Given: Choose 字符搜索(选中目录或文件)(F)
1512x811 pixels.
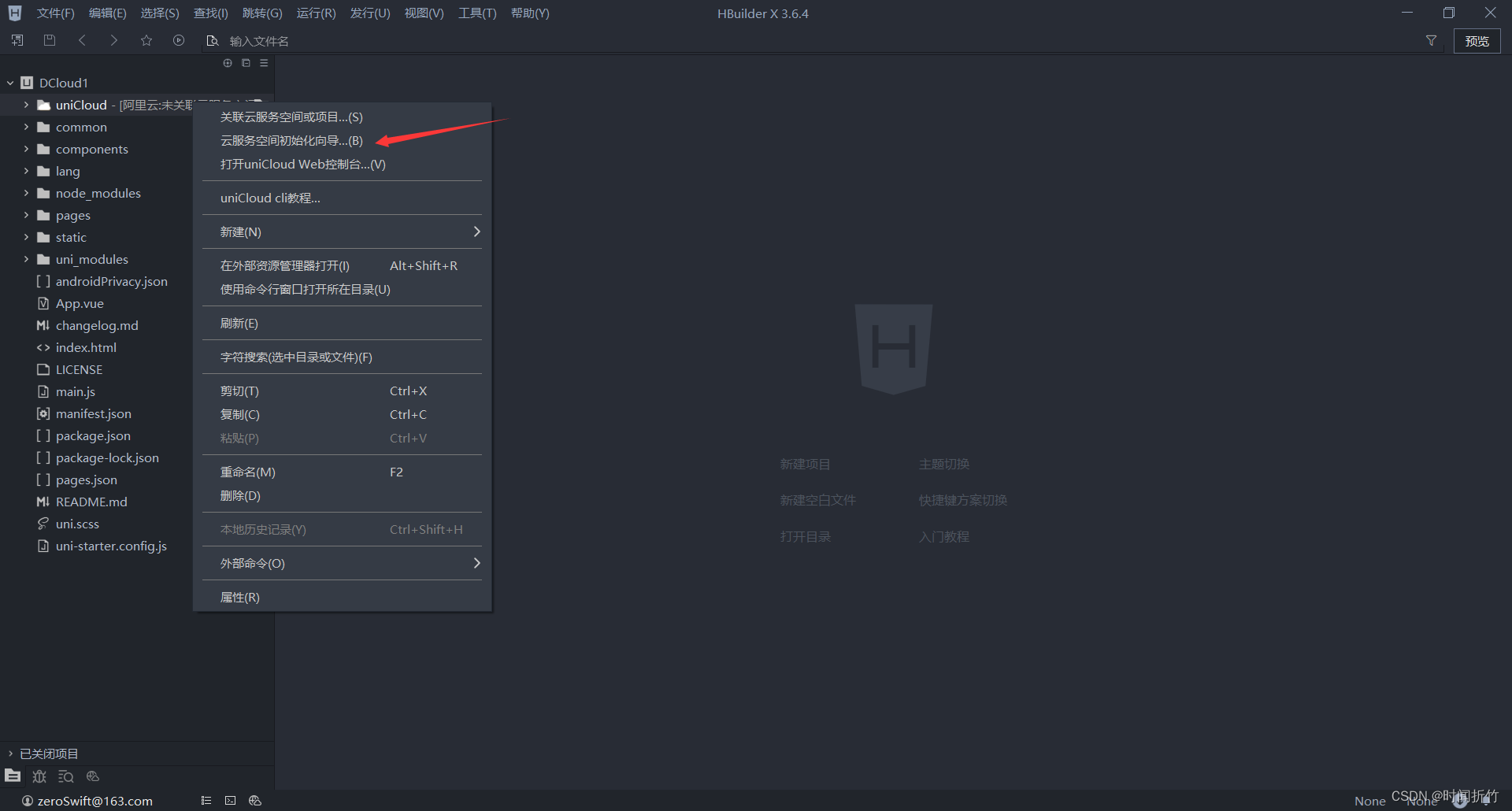Looking at the screenshot, I should tap(342, 357).
